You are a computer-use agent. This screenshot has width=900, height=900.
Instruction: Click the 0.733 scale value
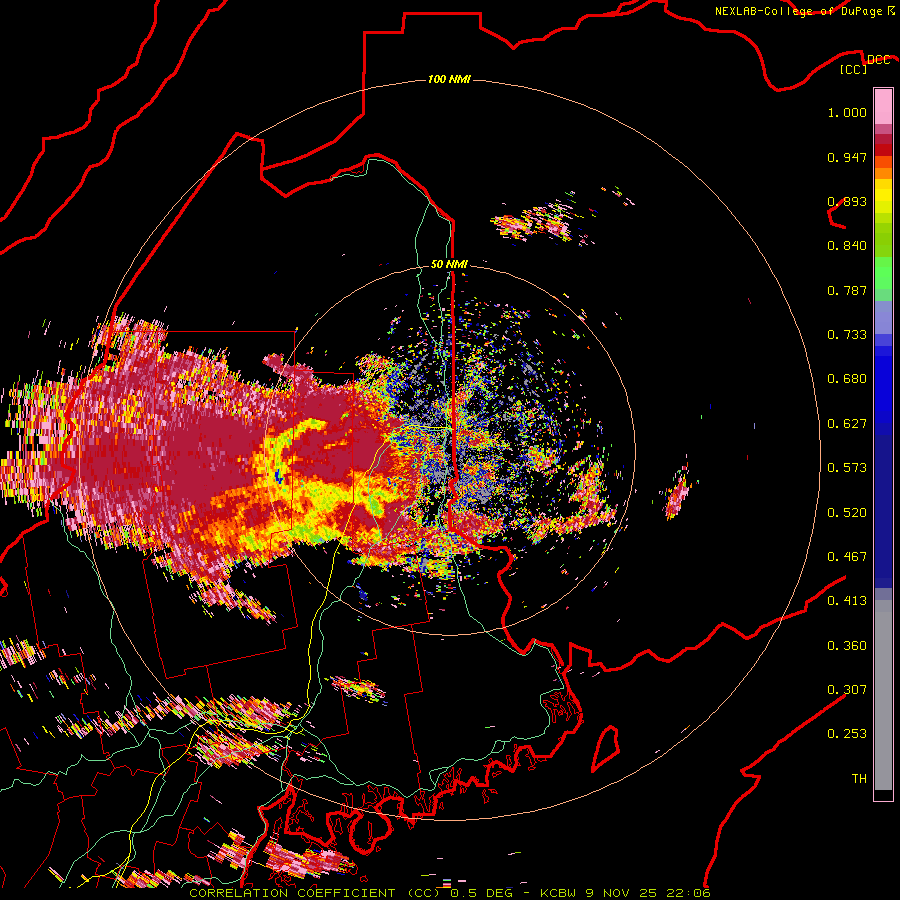point(847,335)
